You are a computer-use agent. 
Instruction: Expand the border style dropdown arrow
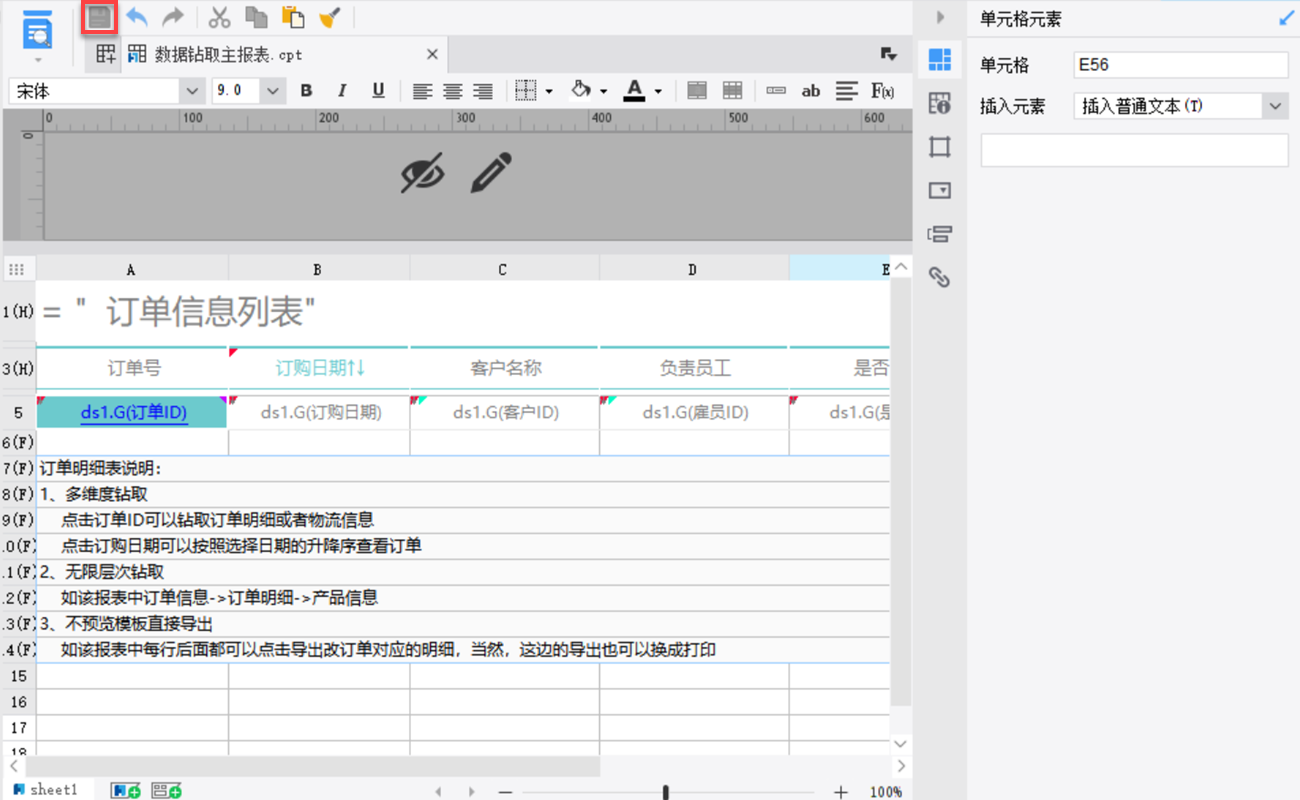[x=549, y=92]
